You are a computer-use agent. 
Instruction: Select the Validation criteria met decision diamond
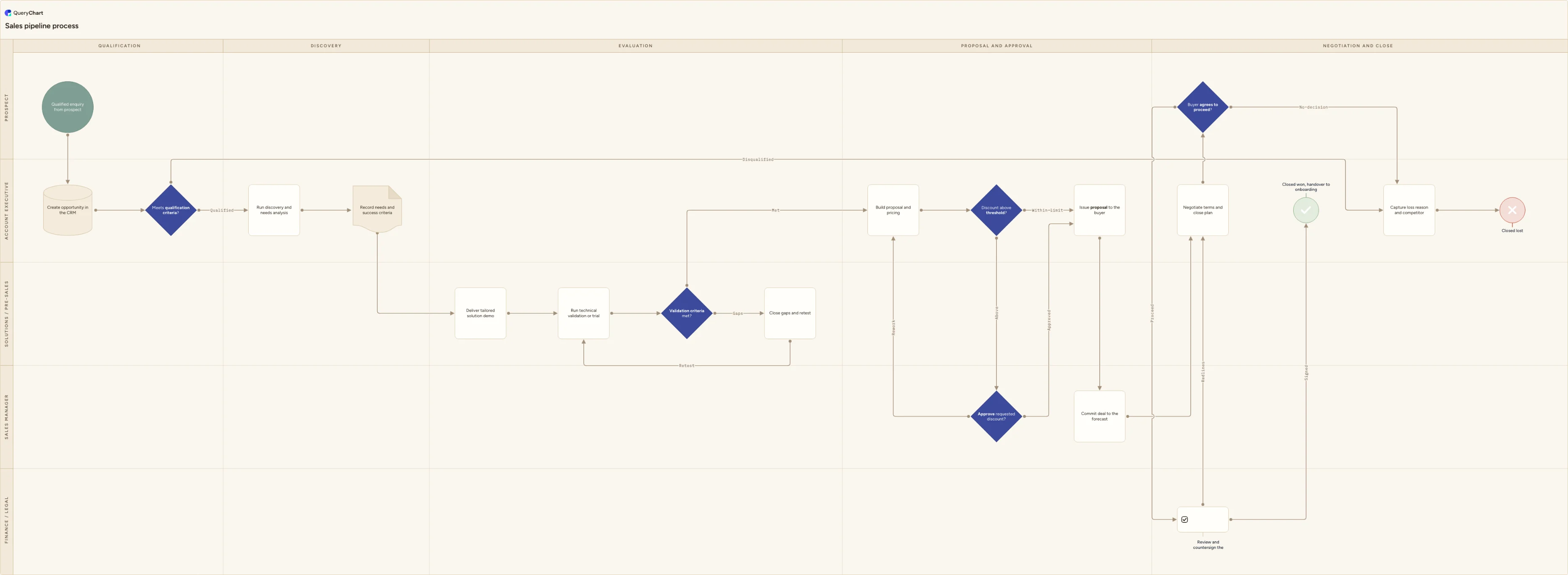(x=687, y=313)
